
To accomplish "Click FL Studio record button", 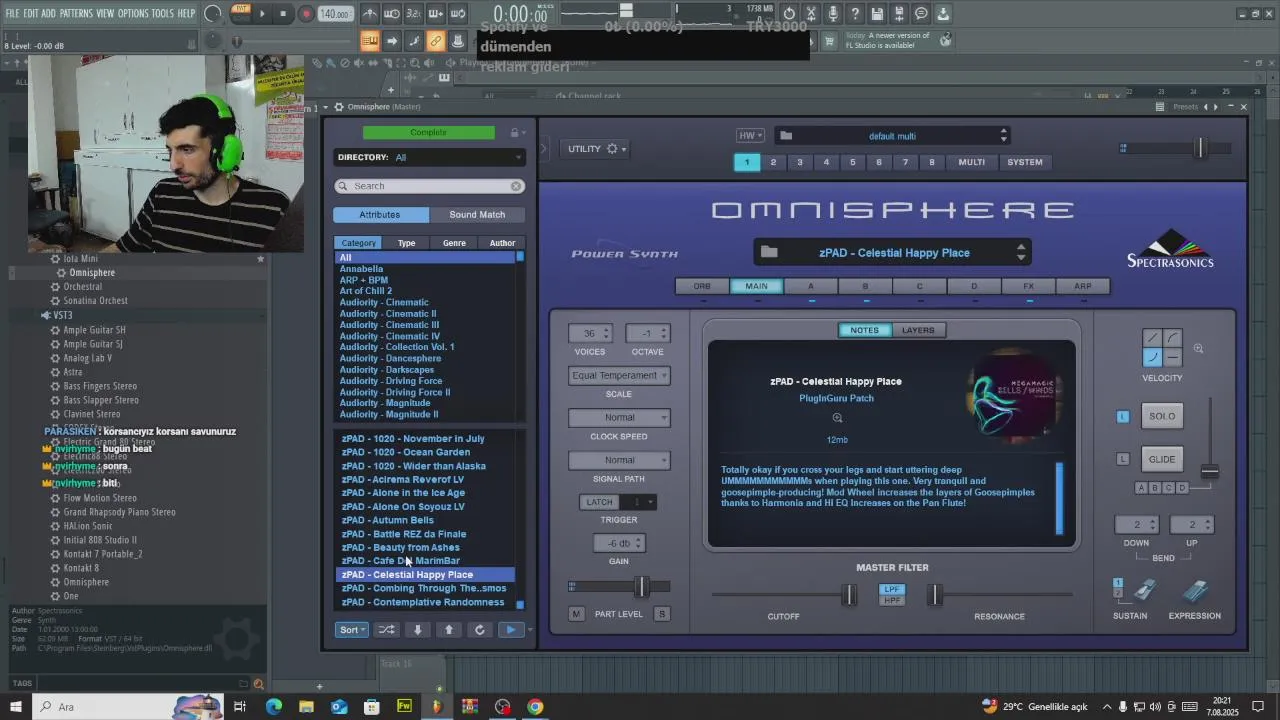I will (307, 14).
